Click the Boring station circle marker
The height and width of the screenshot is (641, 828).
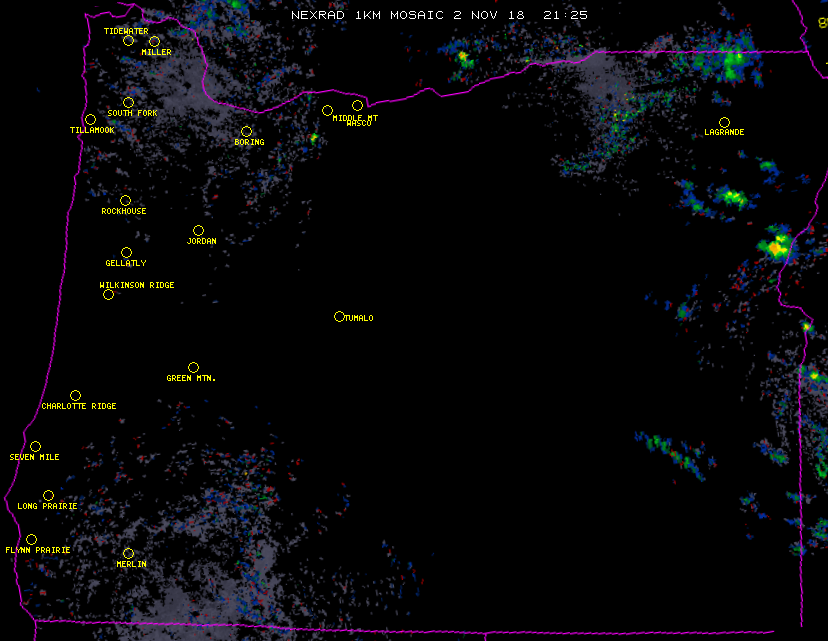coord(246,131)
